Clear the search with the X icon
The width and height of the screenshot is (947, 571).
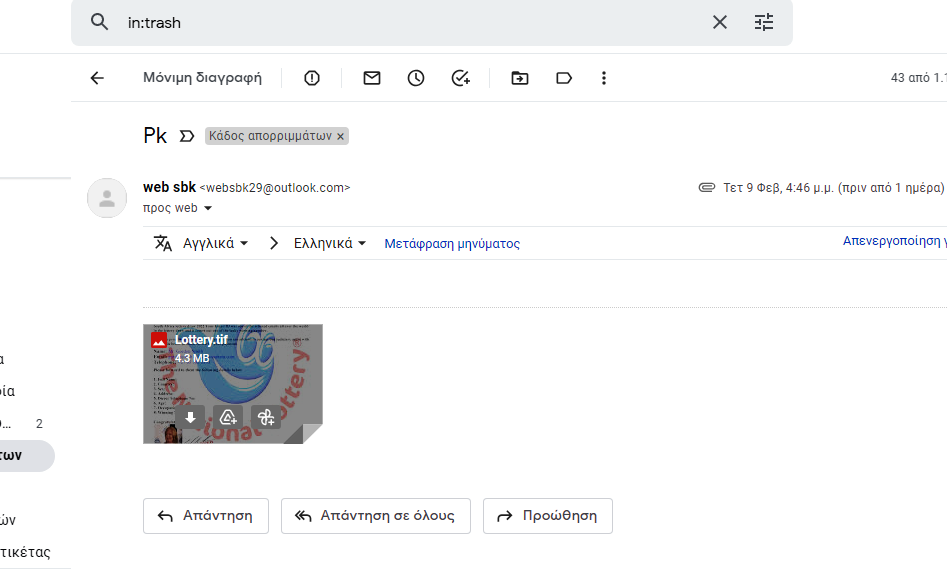click(x=720, y=22)
